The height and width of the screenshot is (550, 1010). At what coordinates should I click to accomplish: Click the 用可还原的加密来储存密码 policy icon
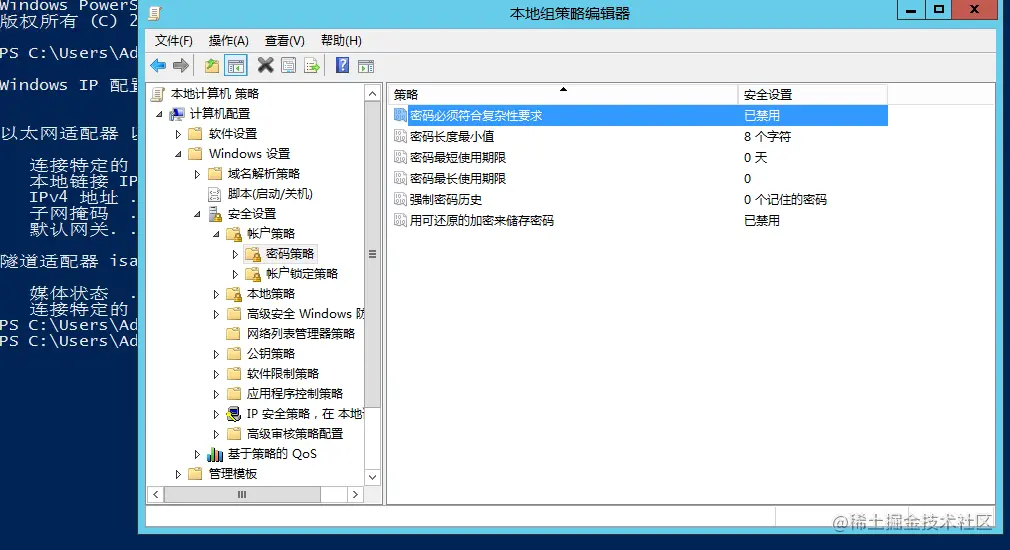pos(401,220)
